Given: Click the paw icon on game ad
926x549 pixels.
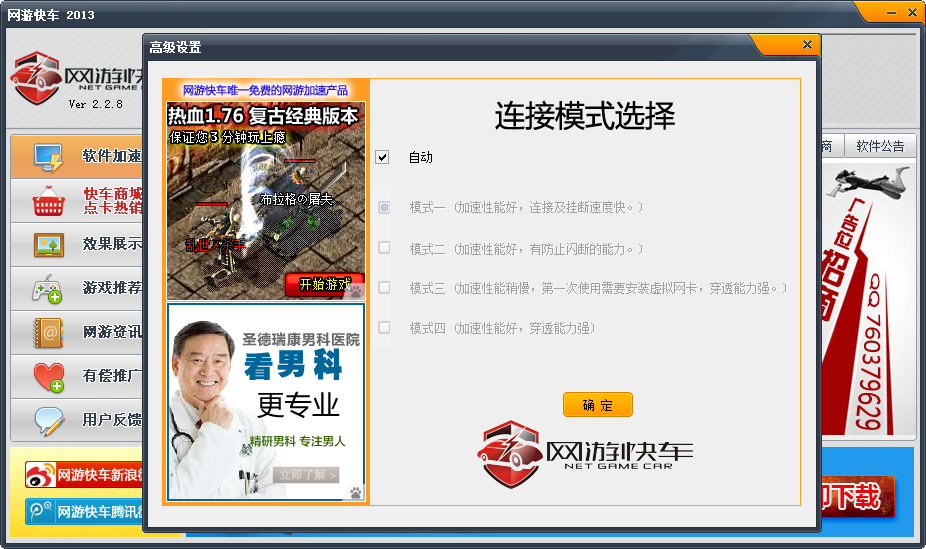Looking at the screenshot, I should click(x=357, y=290).
